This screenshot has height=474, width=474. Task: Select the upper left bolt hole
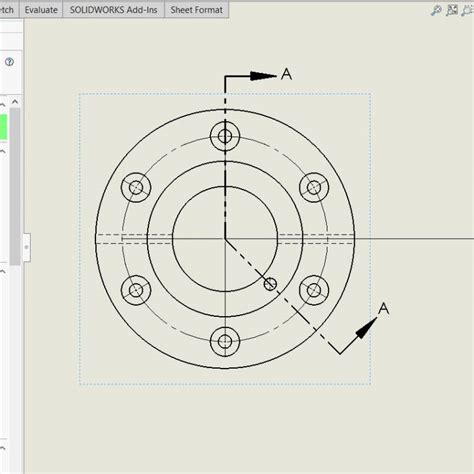click(136, 187)
